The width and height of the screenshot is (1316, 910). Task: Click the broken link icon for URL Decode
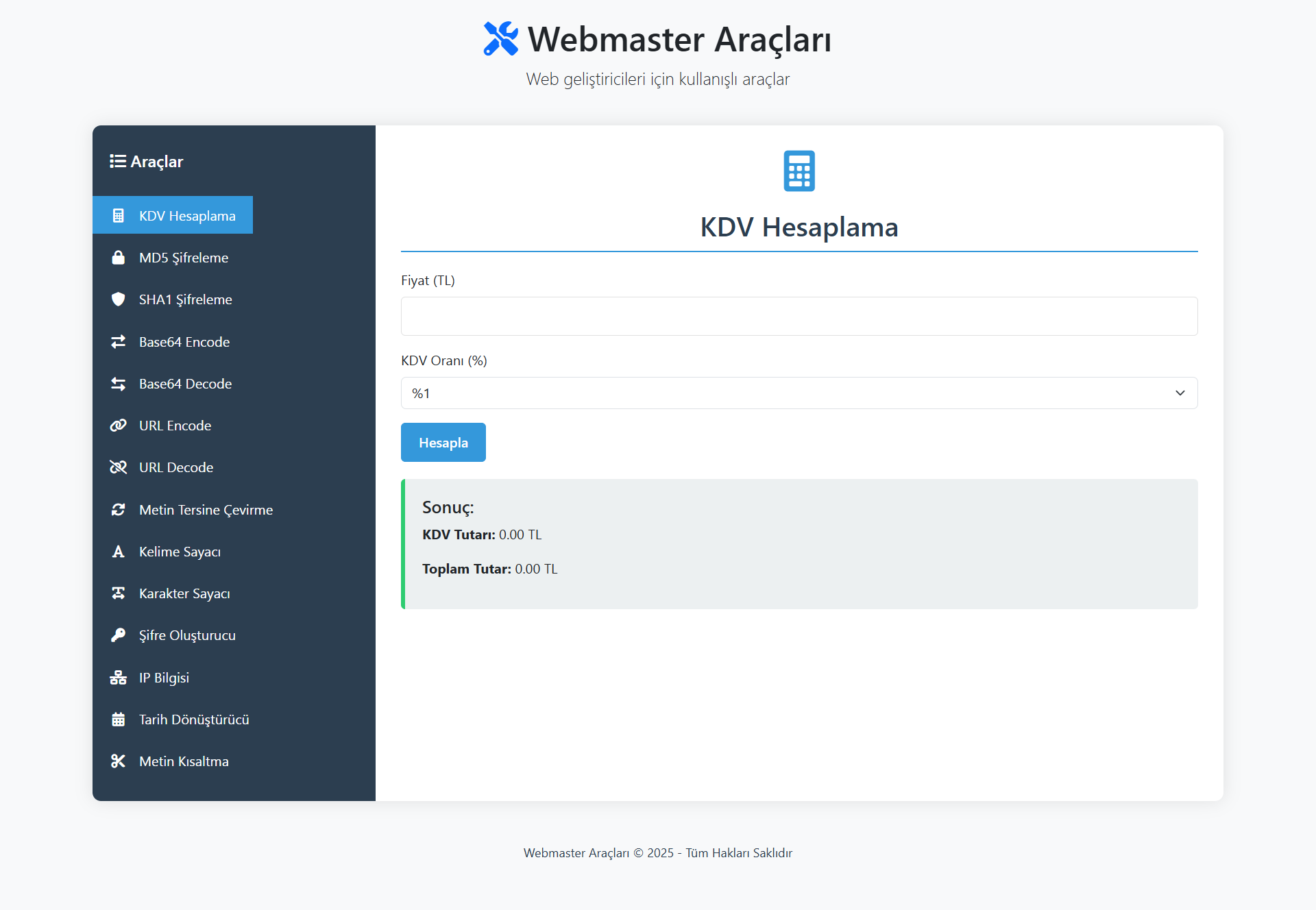[118, 467]
